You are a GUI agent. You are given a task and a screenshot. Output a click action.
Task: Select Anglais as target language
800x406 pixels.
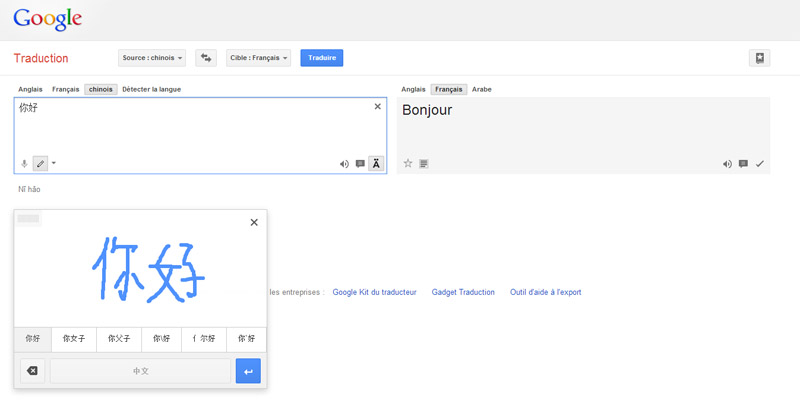(x=413, y=89)
